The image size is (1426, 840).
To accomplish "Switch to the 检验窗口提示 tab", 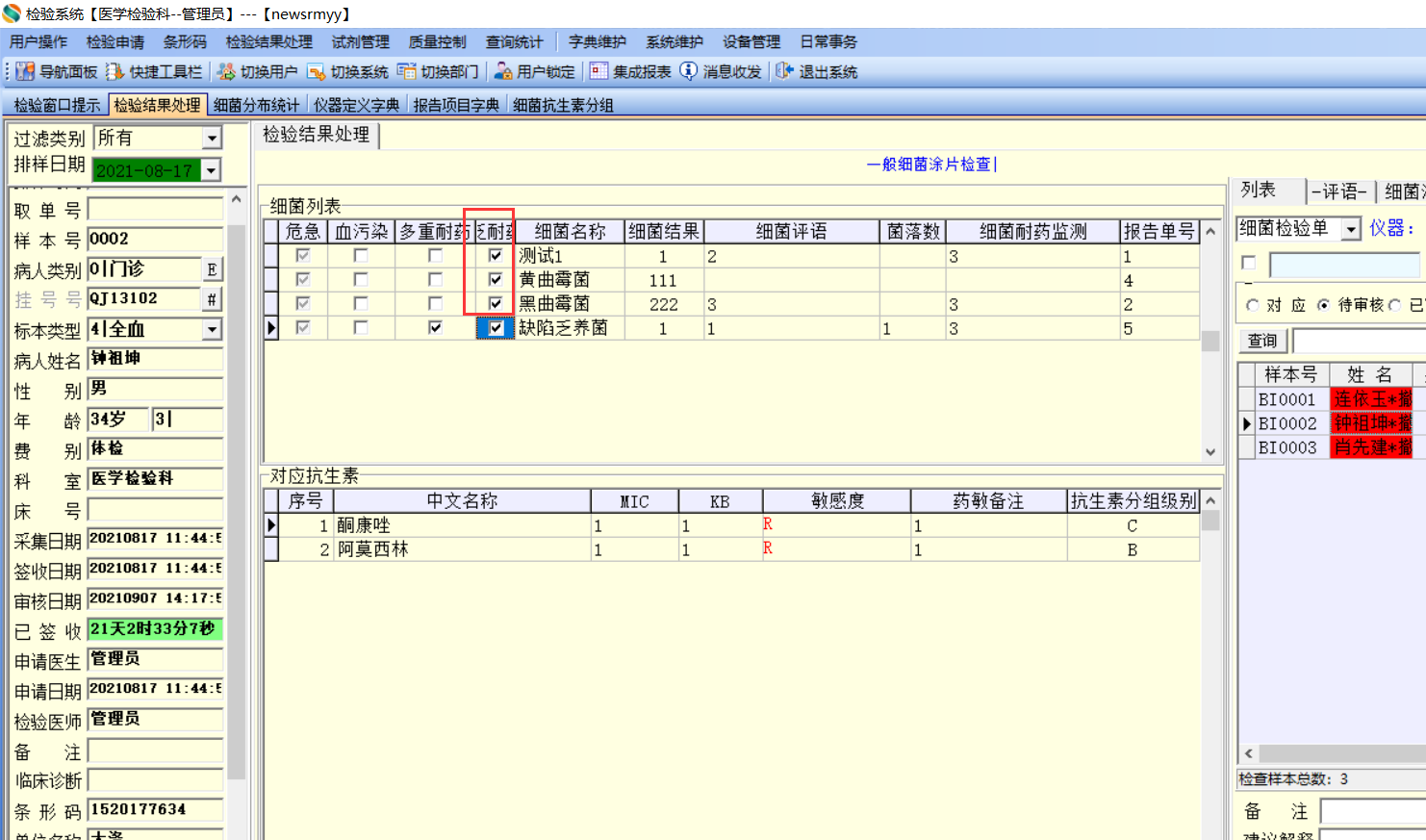I will point(57,105).
